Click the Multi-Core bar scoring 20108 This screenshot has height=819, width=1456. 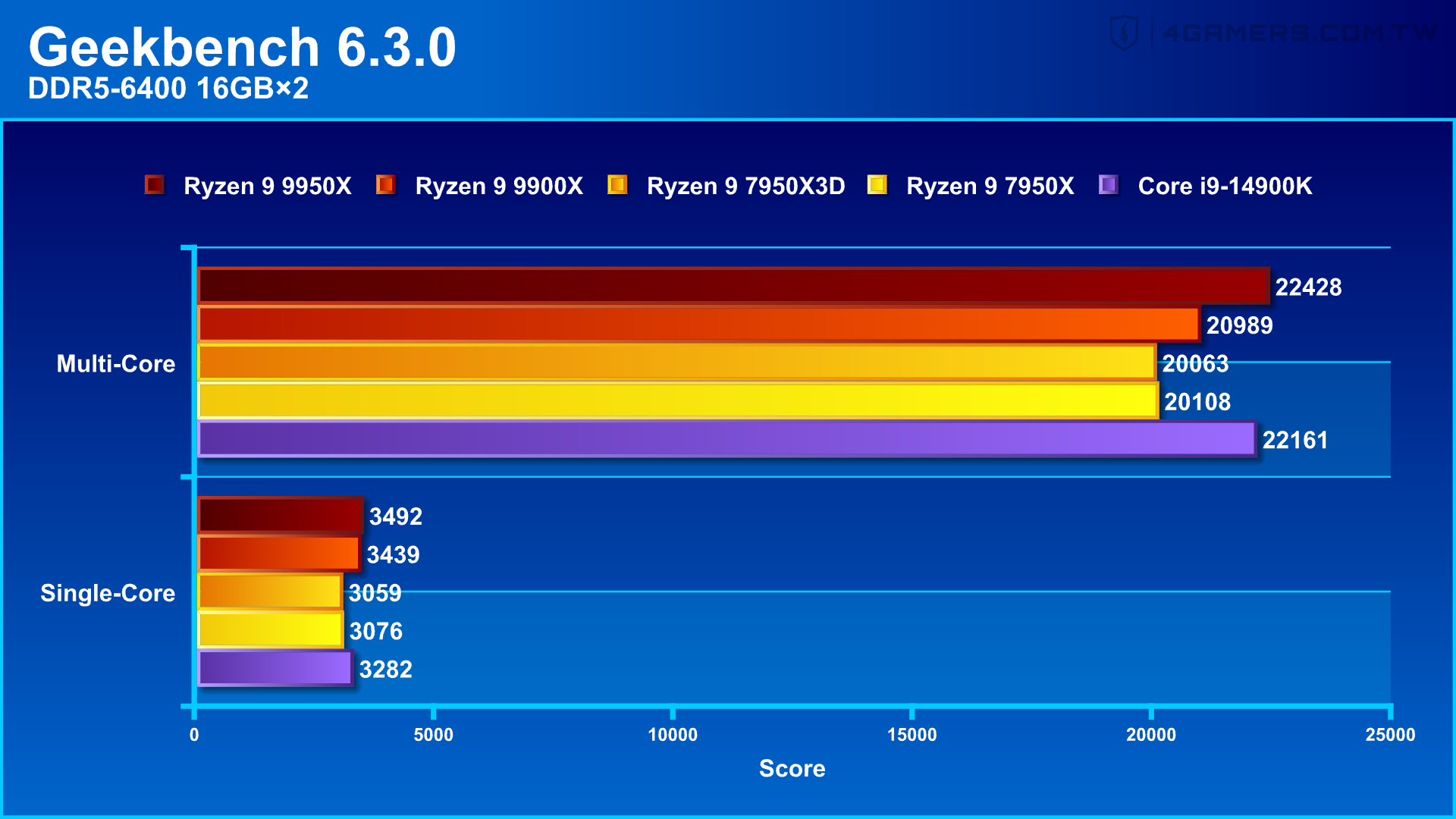[678, 400]
